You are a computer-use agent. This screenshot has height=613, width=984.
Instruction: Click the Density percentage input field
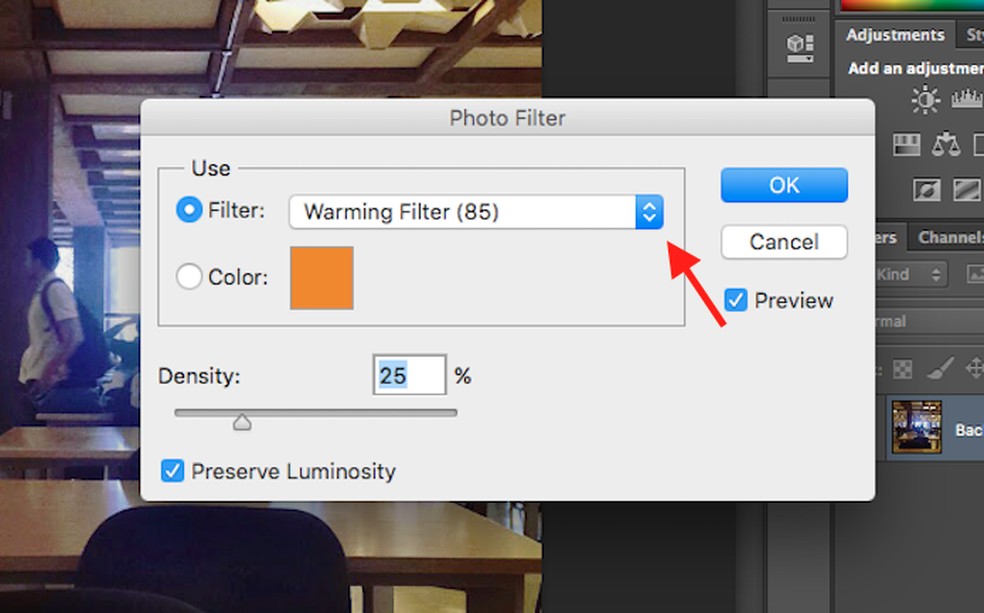tap(409, 376)
